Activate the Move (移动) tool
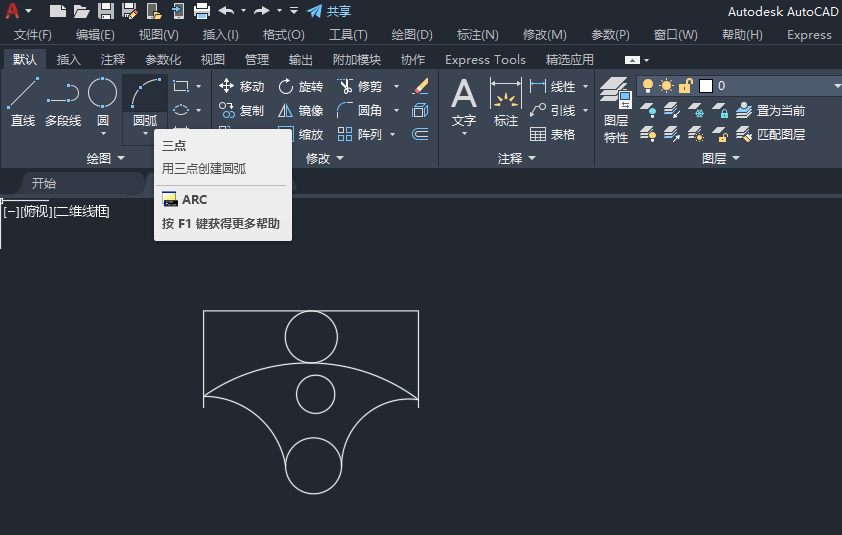Viewport: 842px width, 535px height. coord(242,86)
